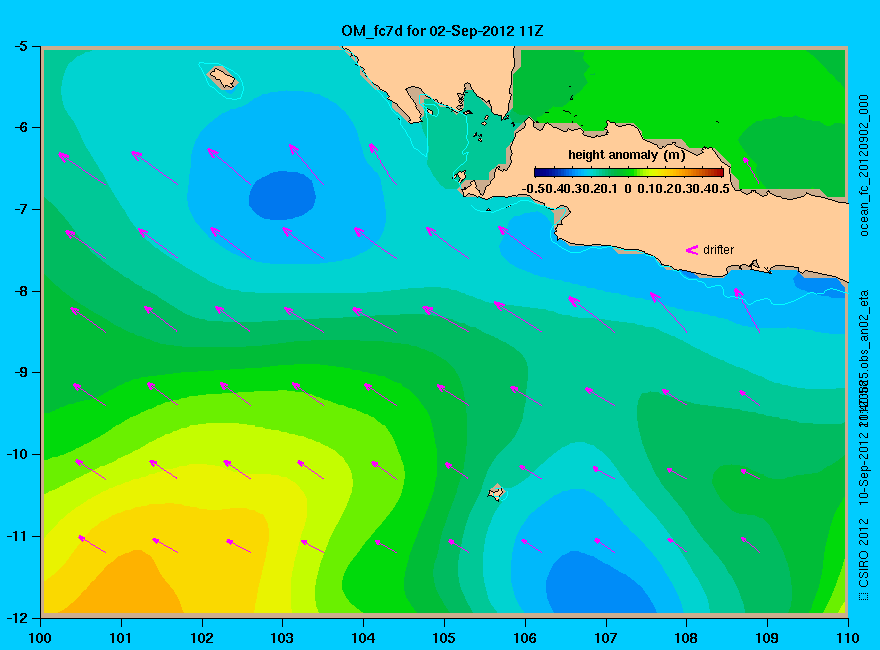
Task: Click the dark blue eddy core near 103E, 7S
Action: (x=282, y=195)
